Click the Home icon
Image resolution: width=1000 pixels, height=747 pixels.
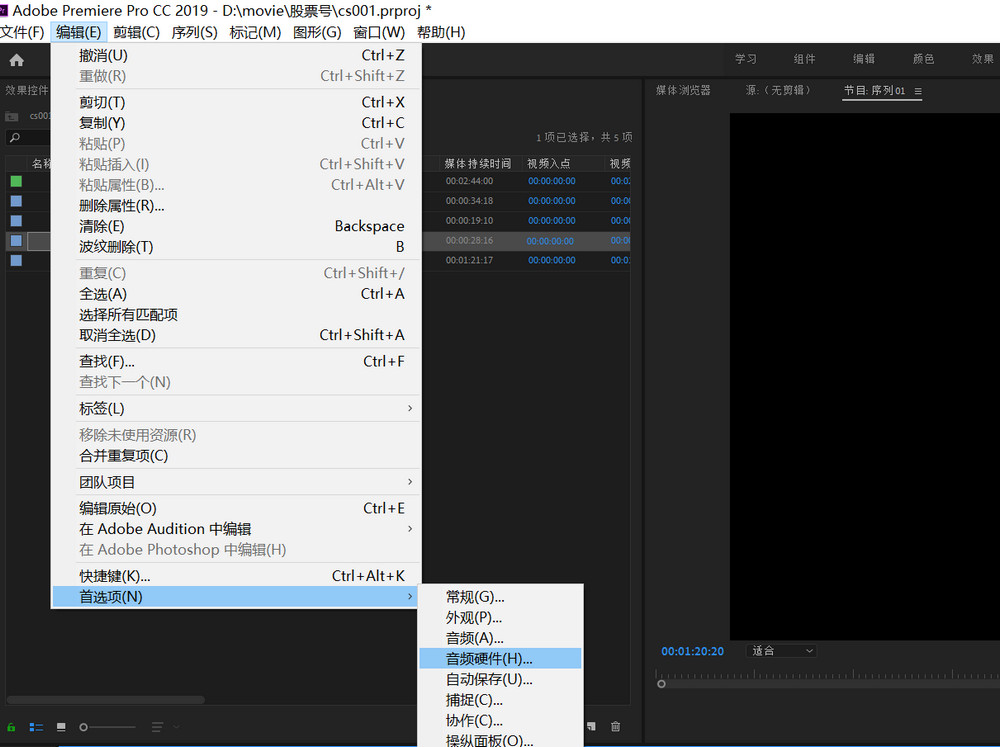click(x=17, y=60)
